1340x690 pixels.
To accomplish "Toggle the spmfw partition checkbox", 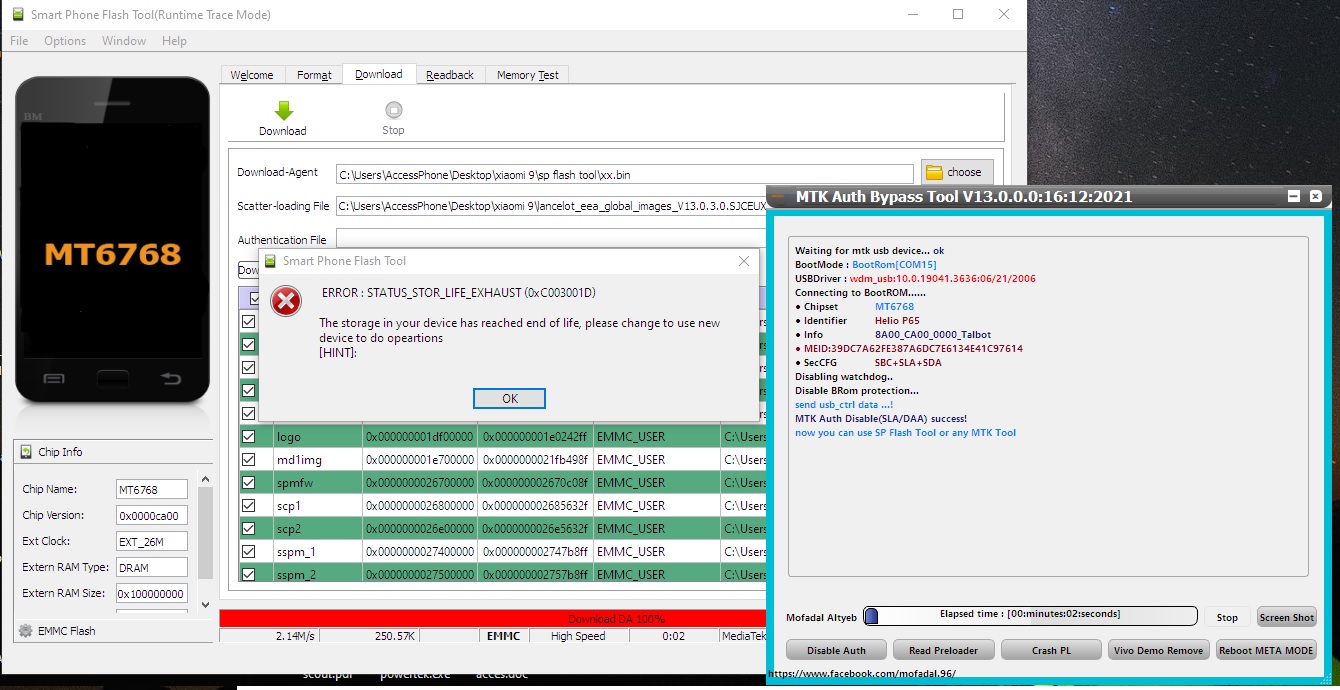I will 249,483.
